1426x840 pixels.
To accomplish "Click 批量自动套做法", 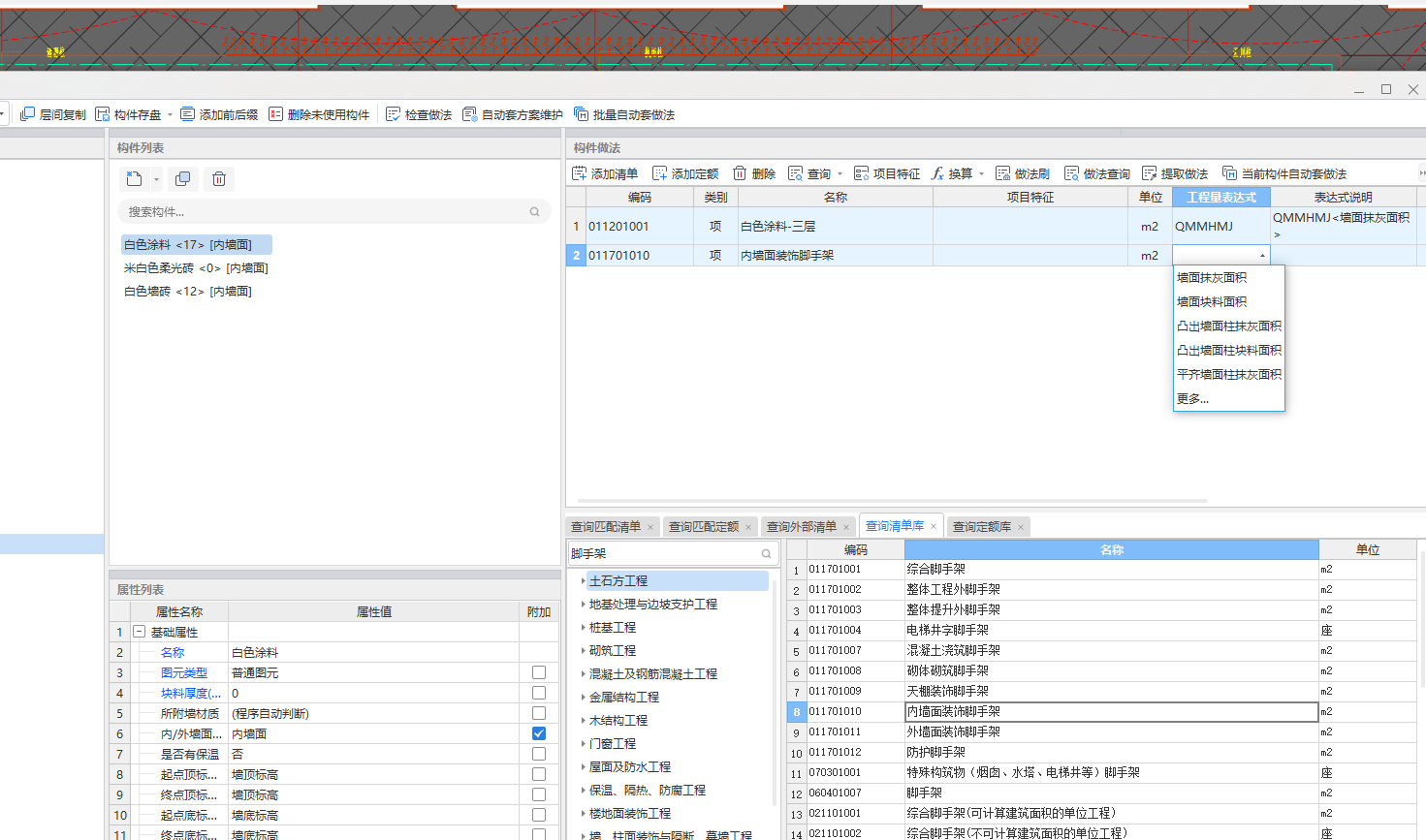I will [624, 114].
